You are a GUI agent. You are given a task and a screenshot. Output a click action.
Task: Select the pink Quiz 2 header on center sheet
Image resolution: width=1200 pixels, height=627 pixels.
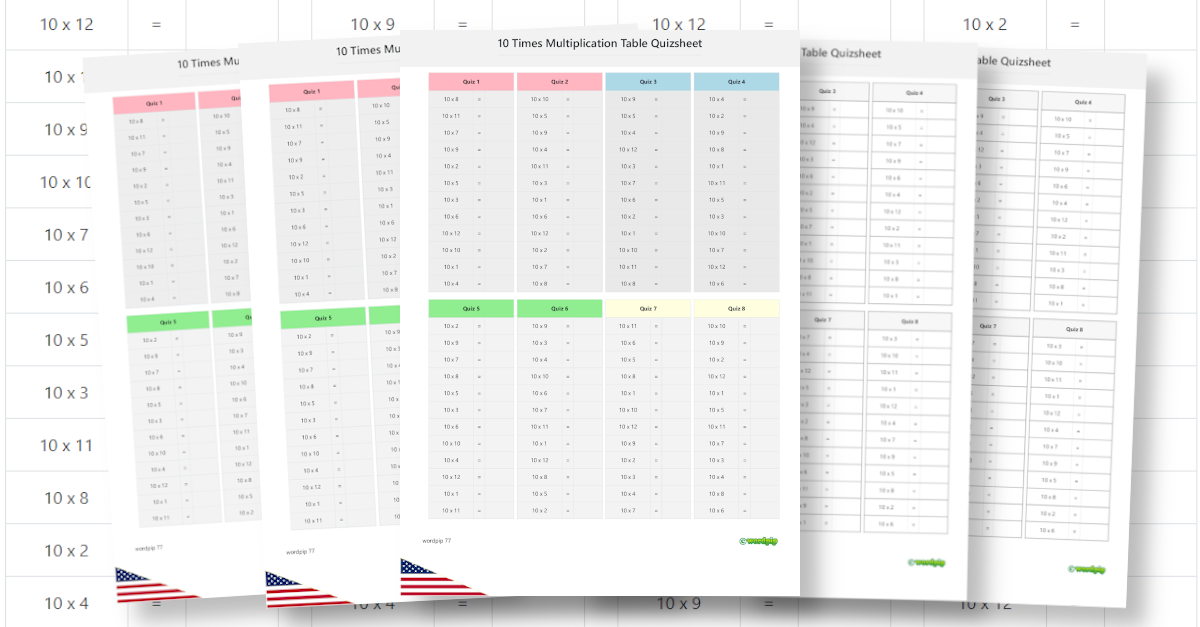point(559,82)
